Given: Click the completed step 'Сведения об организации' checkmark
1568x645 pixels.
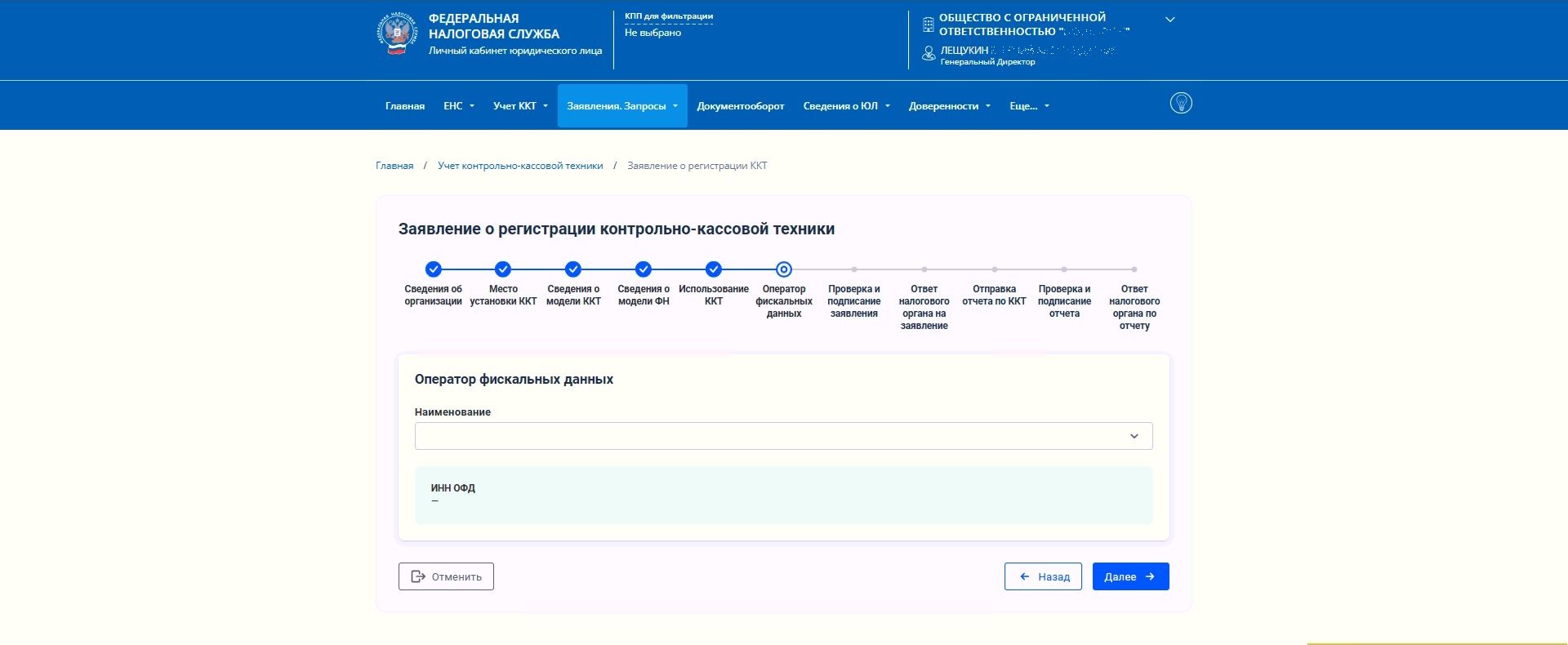Looking at the screenshot, I should pos(434,269).
